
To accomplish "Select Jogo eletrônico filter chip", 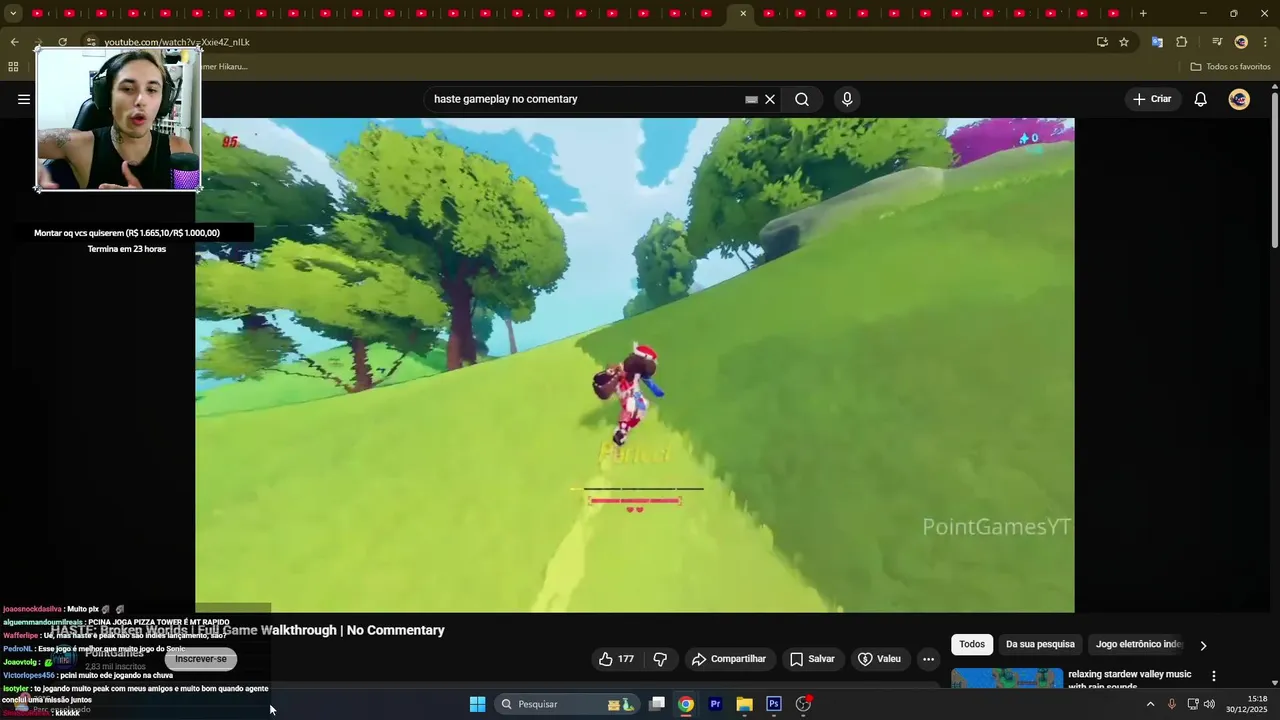I will coord(1139,644).
